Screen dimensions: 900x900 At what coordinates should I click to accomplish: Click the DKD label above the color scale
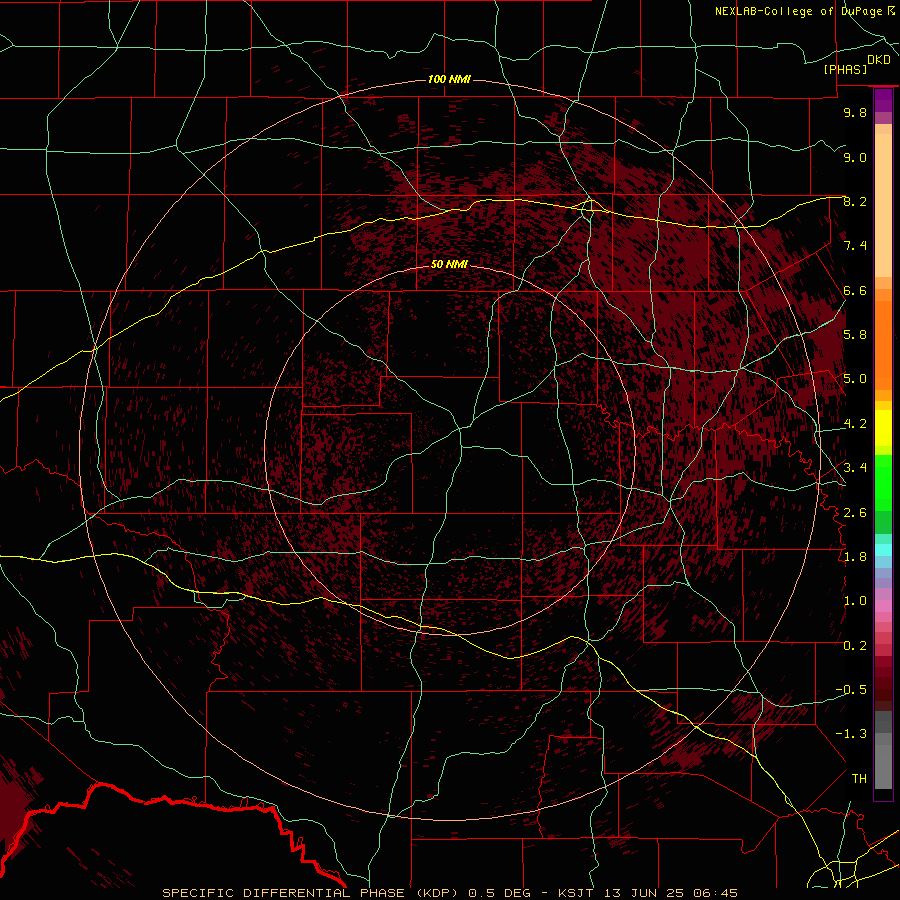(879, 60)
